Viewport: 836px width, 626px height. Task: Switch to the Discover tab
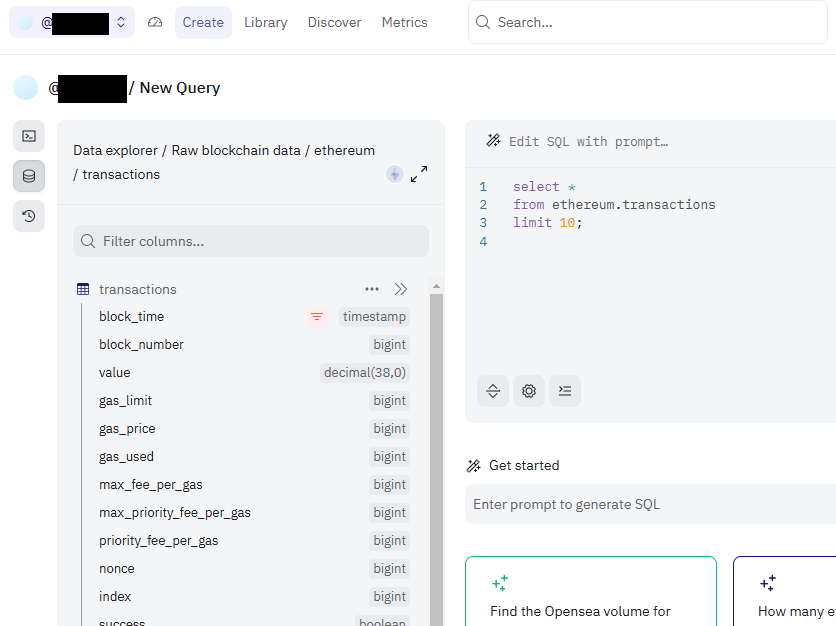point(334,22)
